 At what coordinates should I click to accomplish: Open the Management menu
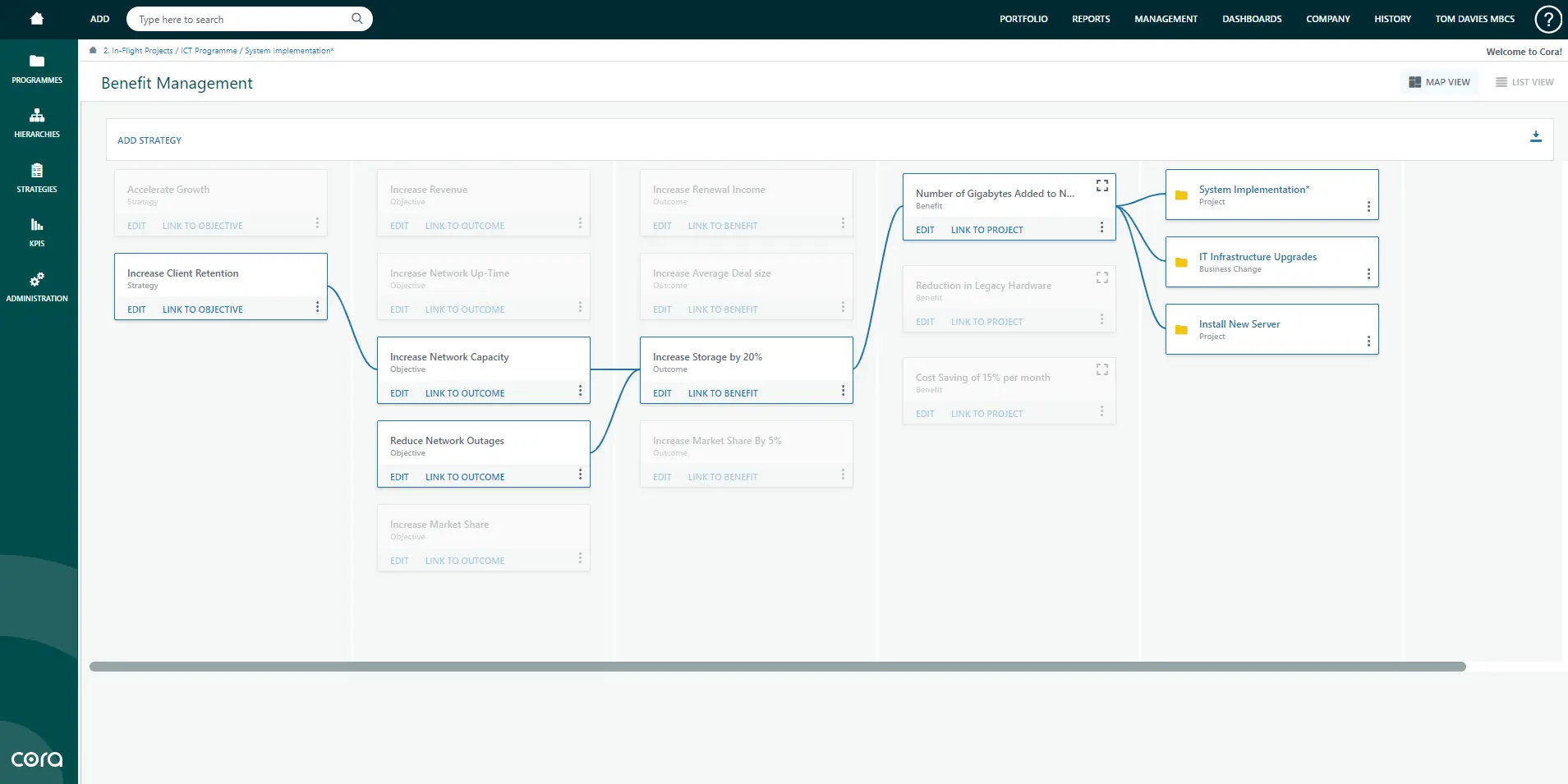(1166, 19)
